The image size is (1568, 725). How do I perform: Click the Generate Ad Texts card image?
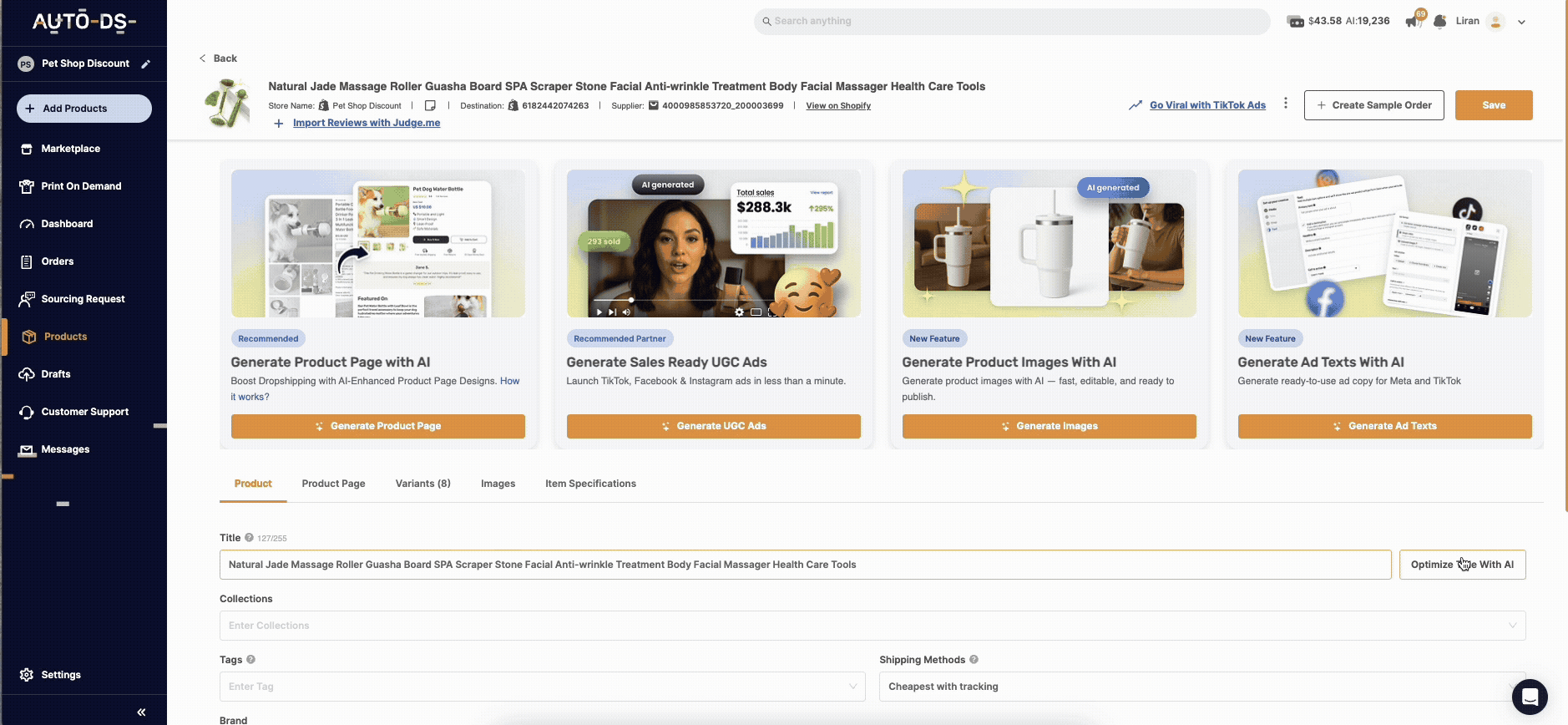tap(1385, 244)
